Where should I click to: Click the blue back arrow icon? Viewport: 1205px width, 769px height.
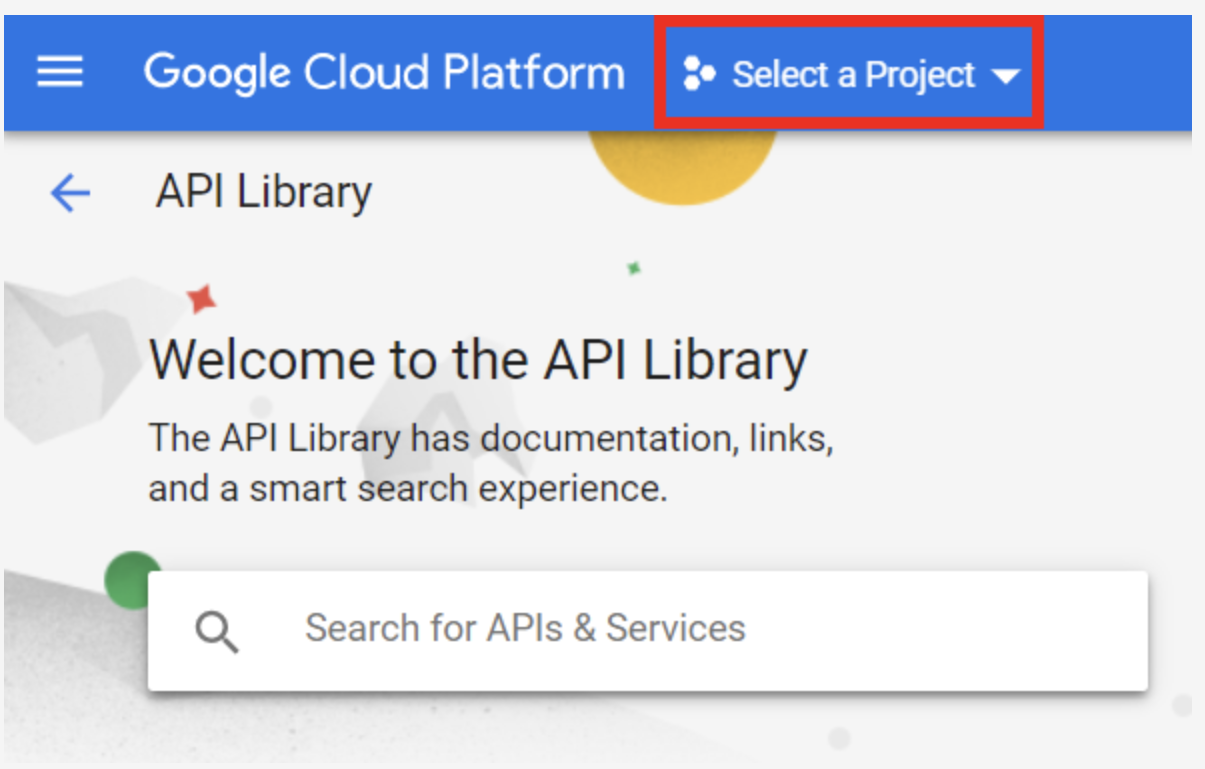pyautogui.click(x=70, y=193)
